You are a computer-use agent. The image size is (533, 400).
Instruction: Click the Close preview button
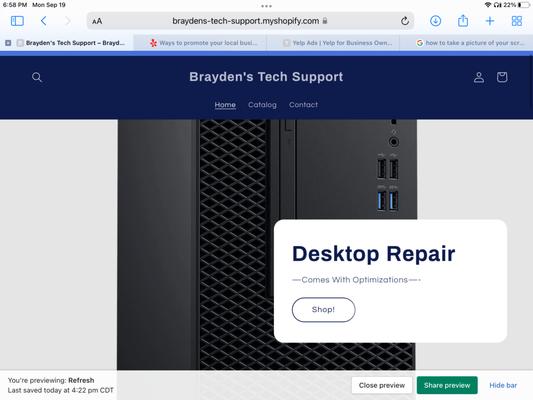coord(382,385)
